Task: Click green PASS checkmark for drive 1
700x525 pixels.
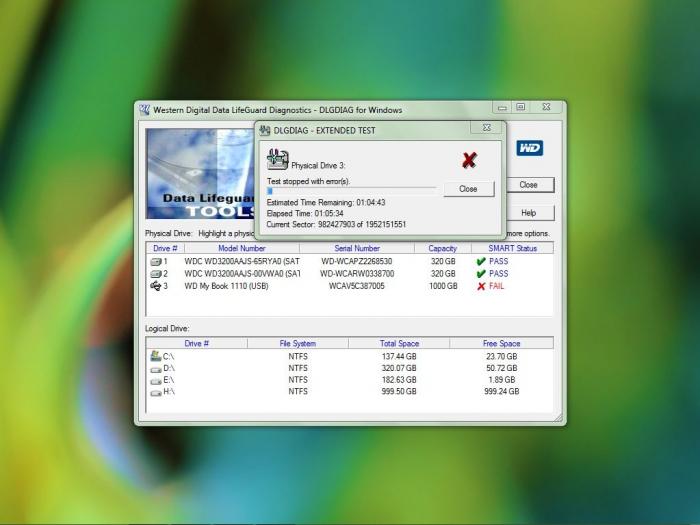Action: pyautogui.click(x=481, y=262)
